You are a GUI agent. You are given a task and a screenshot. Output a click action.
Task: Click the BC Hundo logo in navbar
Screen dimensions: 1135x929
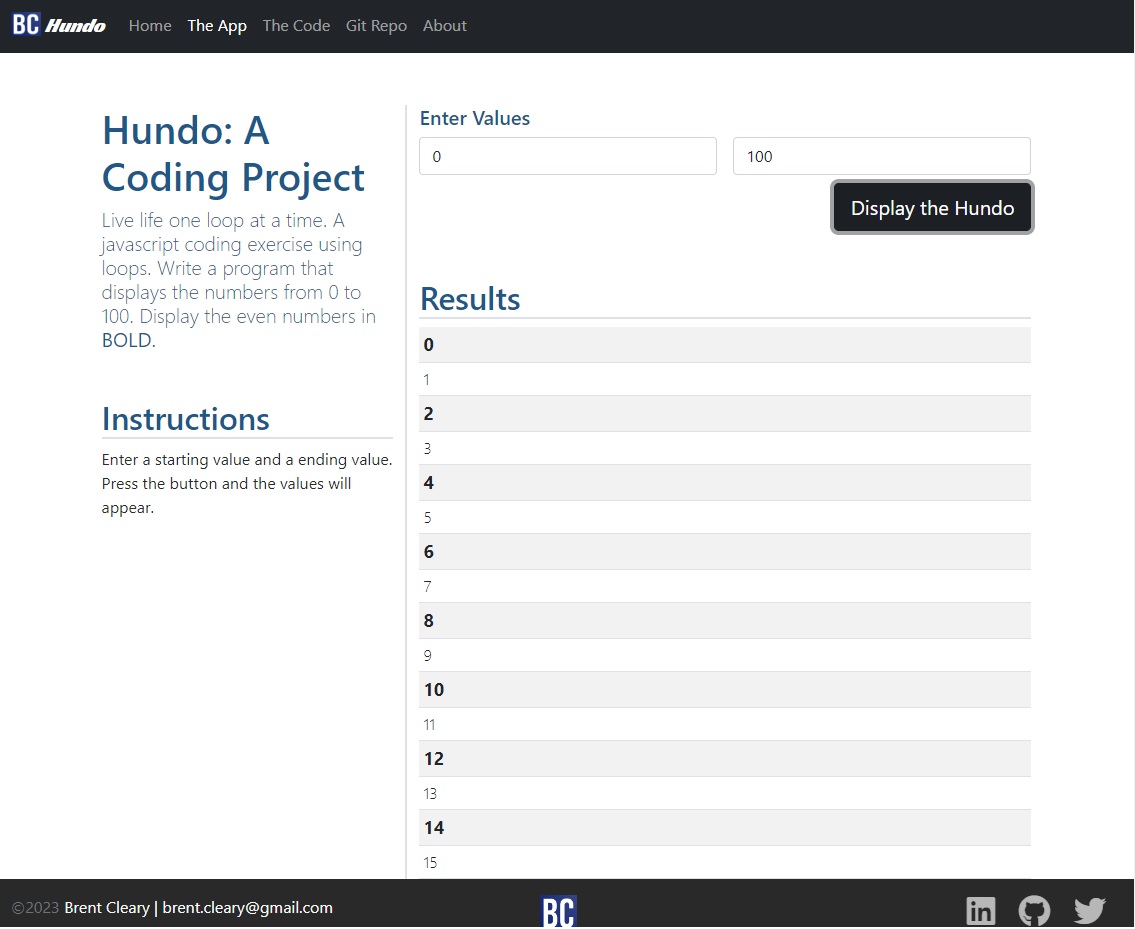coord(59,25)
